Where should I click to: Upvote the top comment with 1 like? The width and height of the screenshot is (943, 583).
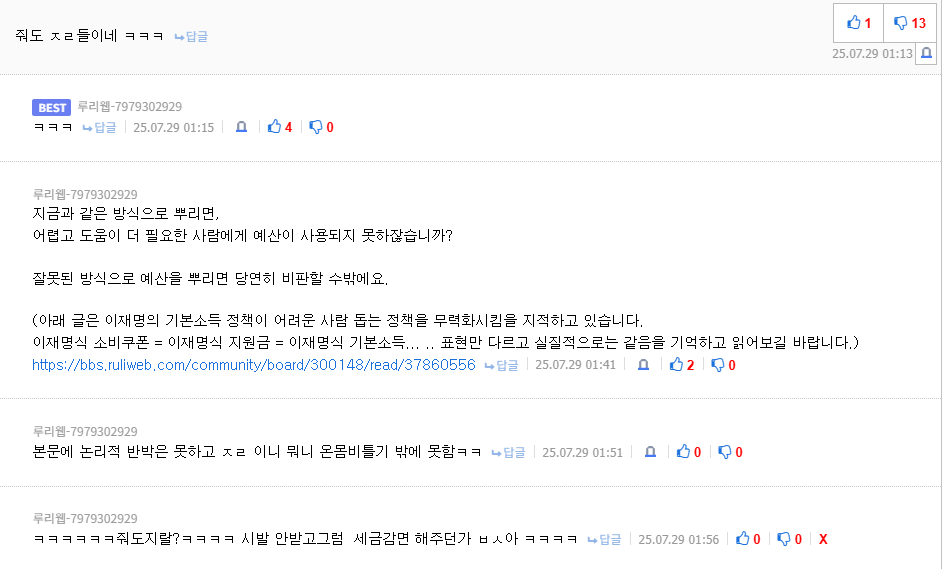[x=858, y=23]
